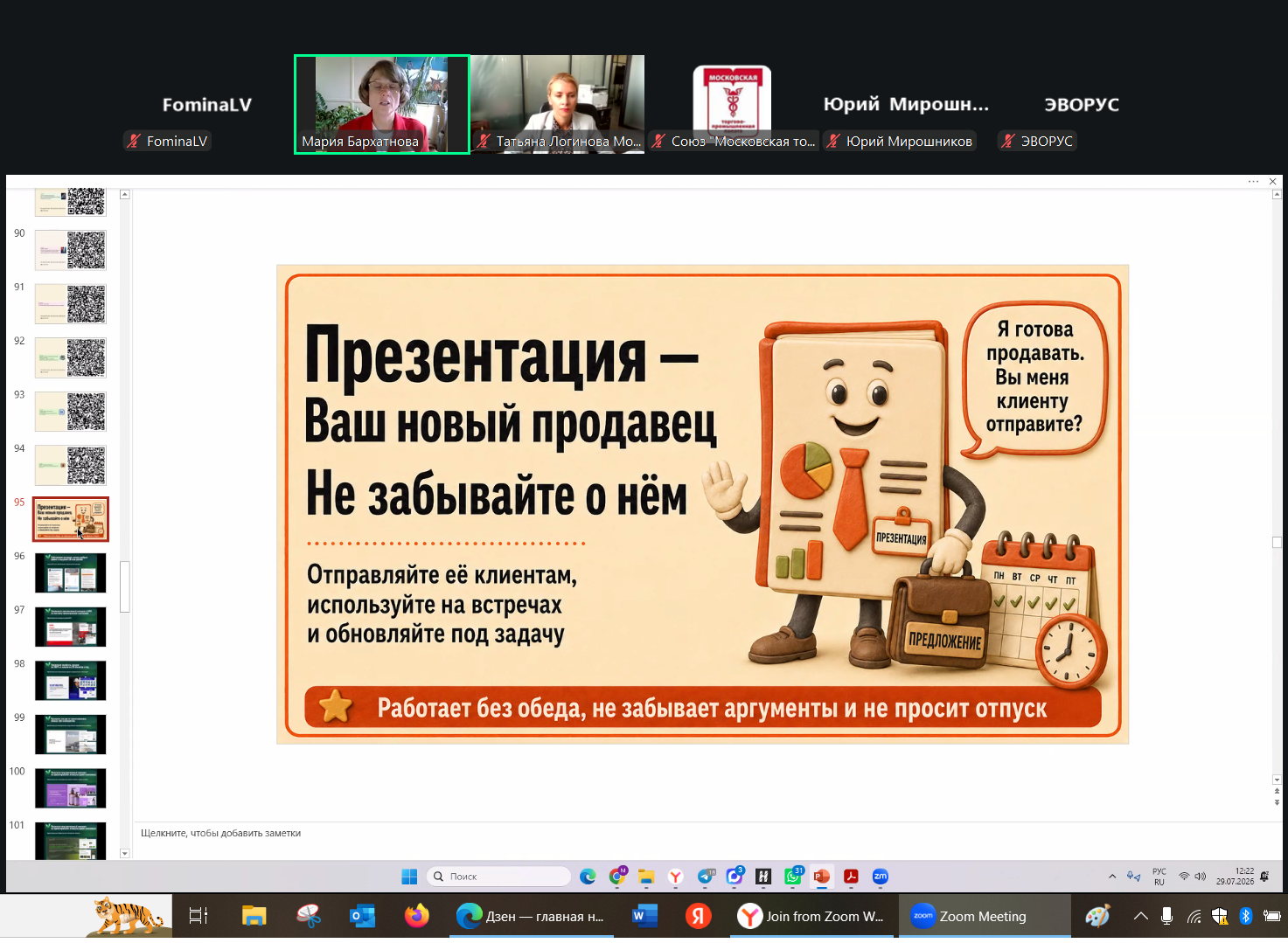Open WhatsApp in the shared-screen taskbar
The height and width of the screenshot is (943, 1288).
coord(793,877)
